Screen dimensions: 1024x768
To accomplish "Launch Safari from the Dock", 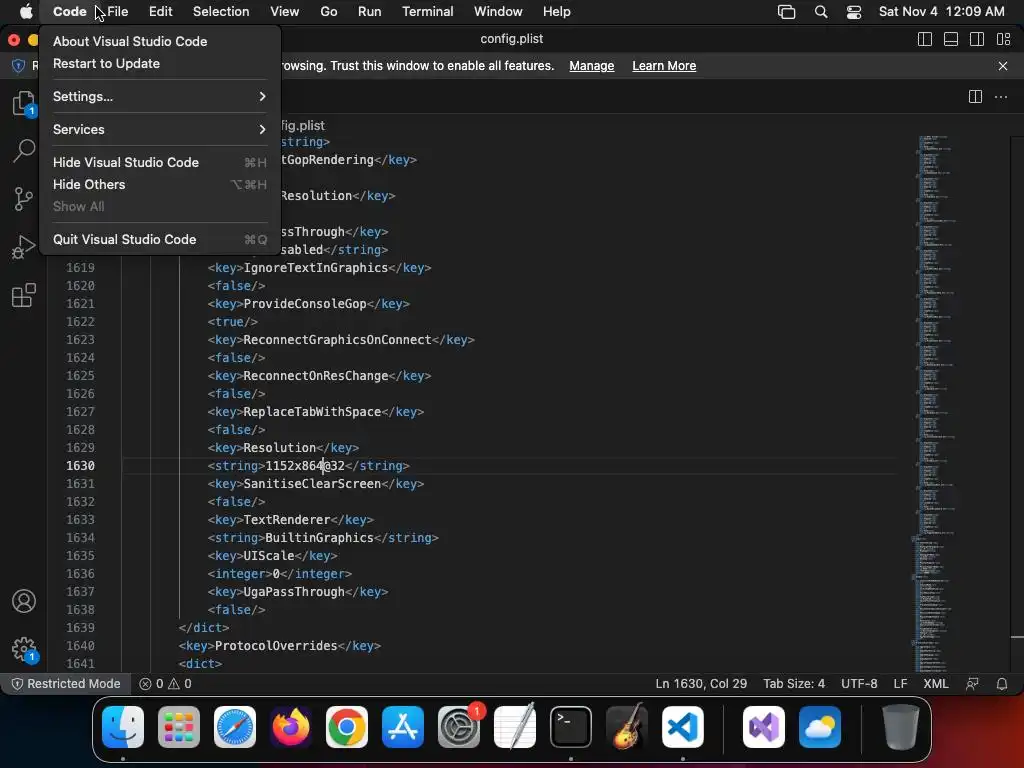I will (234, 727).
